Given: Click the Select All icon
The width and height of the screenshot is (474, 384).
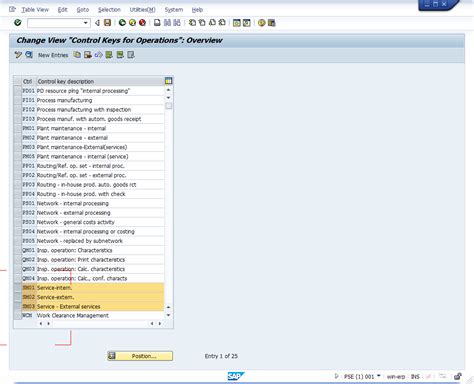Looking at the screenshot, I should click(x=109, y=55).
